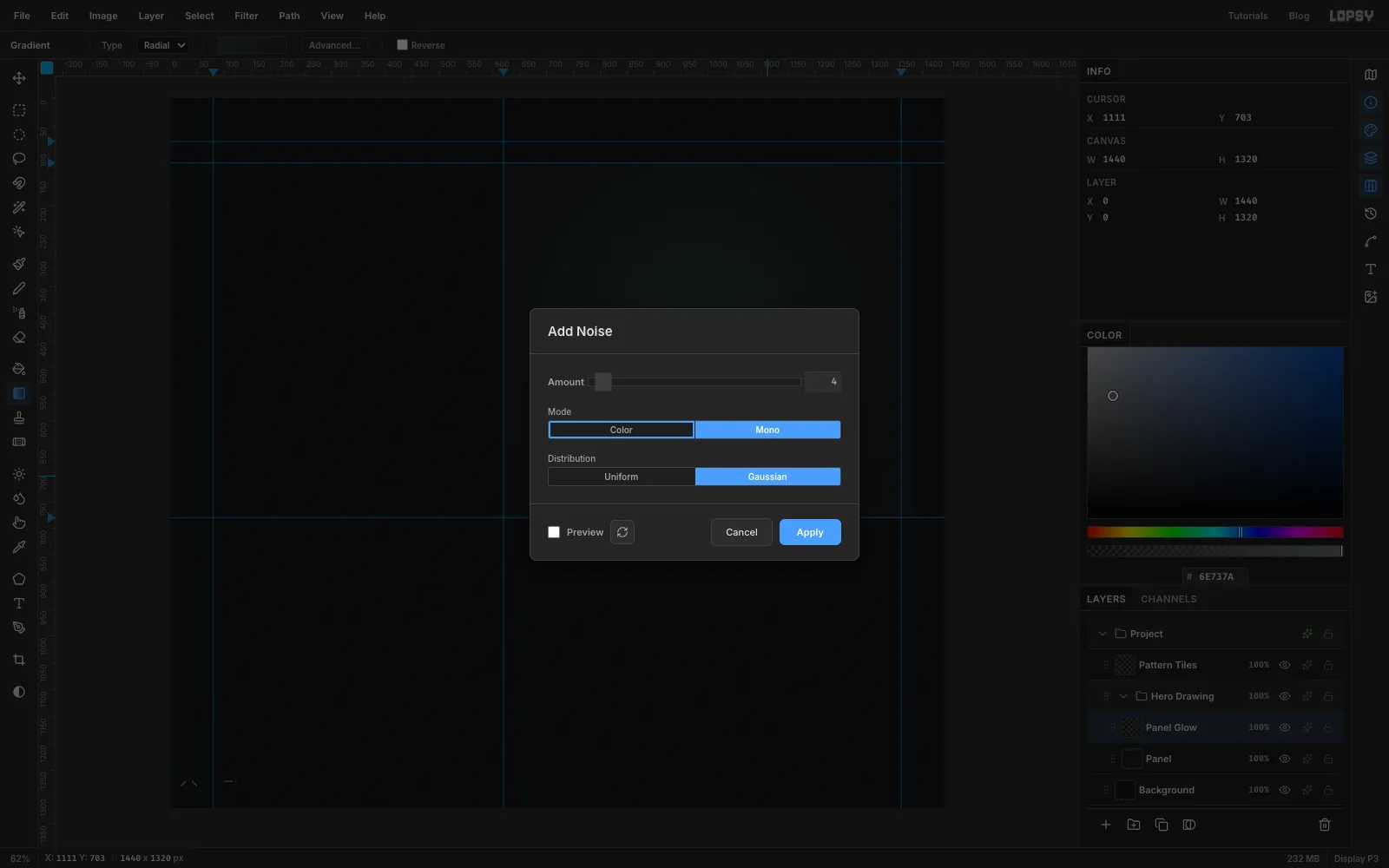Switch to the Channels tab
This screenshot has height=868, width=1389.
pos(1168,599)
